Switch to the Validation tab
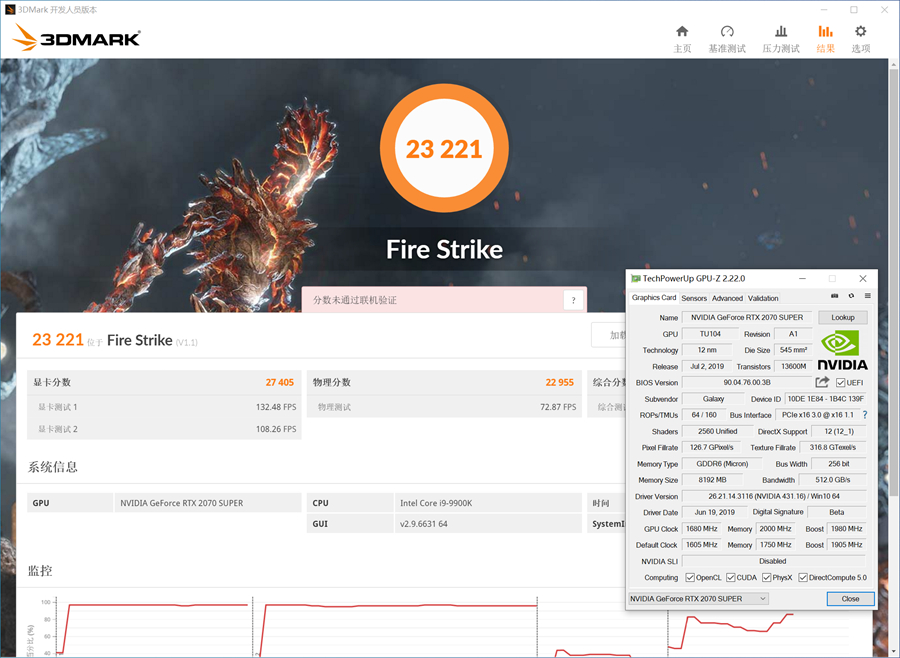This screenshot has width=900, height=658. point(763,299)
